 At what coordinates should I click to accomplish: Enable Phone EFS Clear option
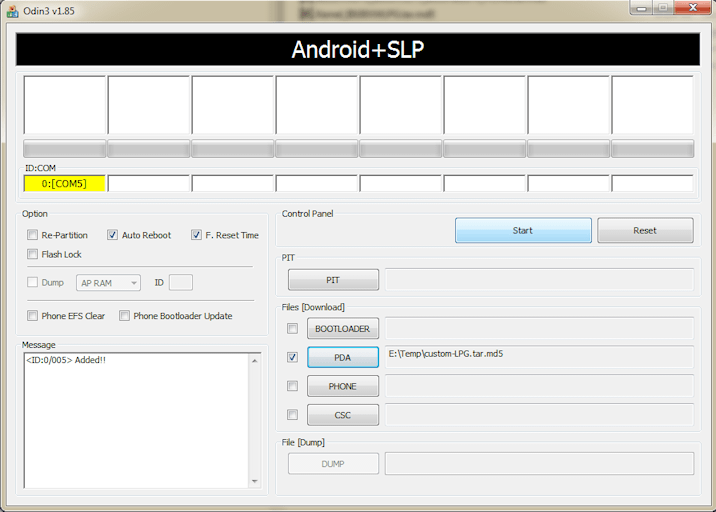click(x=32, y=316)
